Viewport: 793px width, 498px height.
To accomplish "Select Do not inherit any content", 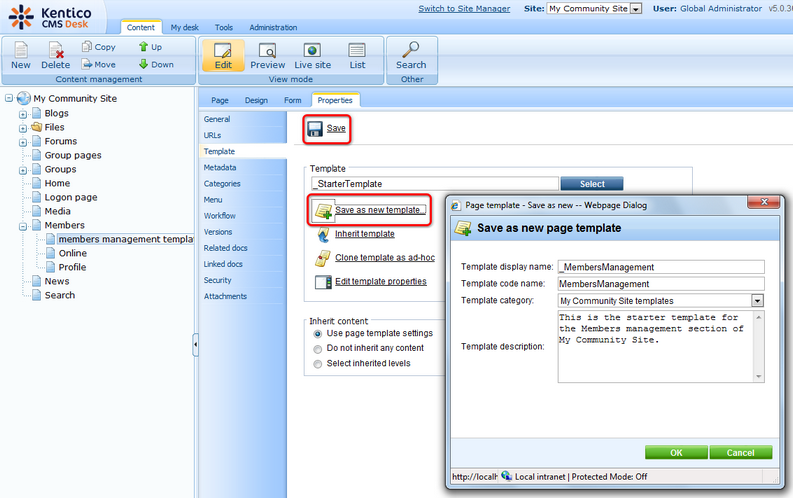I will pyautogui.click(x=319, y=348).
